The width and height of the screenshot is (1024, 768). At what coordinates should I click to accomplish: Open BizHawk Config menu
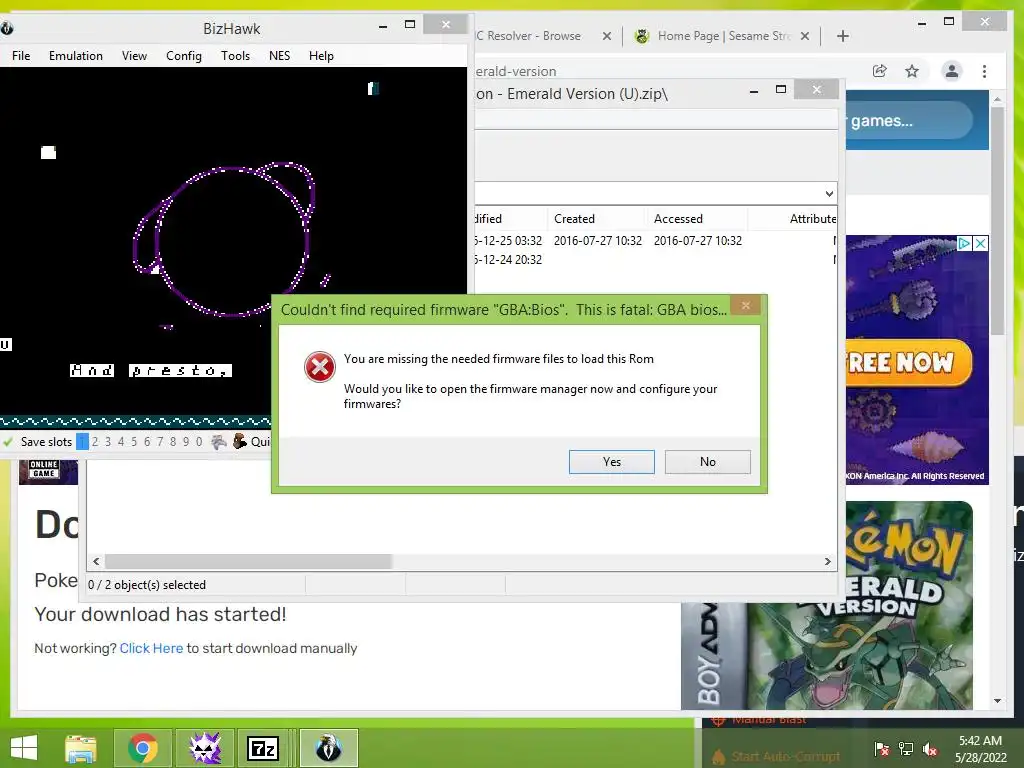pyautogui.click(x=184, y=56)
